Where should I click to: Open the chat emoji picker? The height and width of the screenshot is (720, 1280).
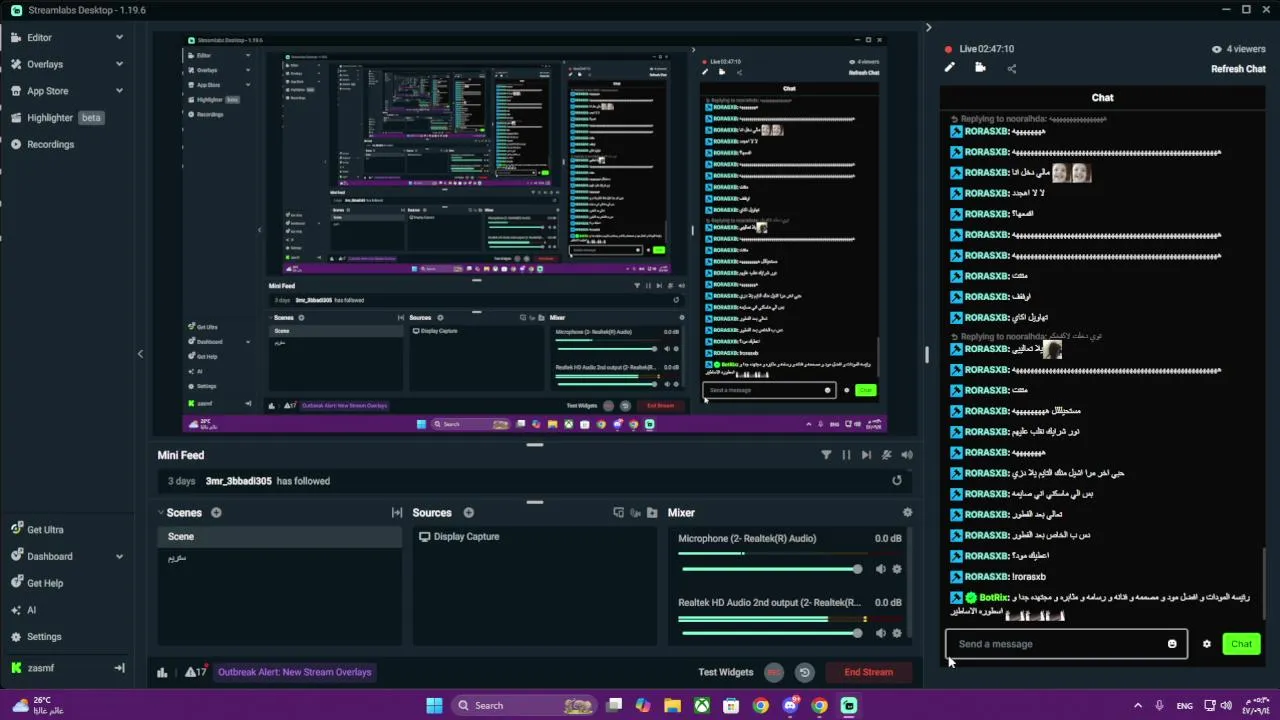point(1172,644)
